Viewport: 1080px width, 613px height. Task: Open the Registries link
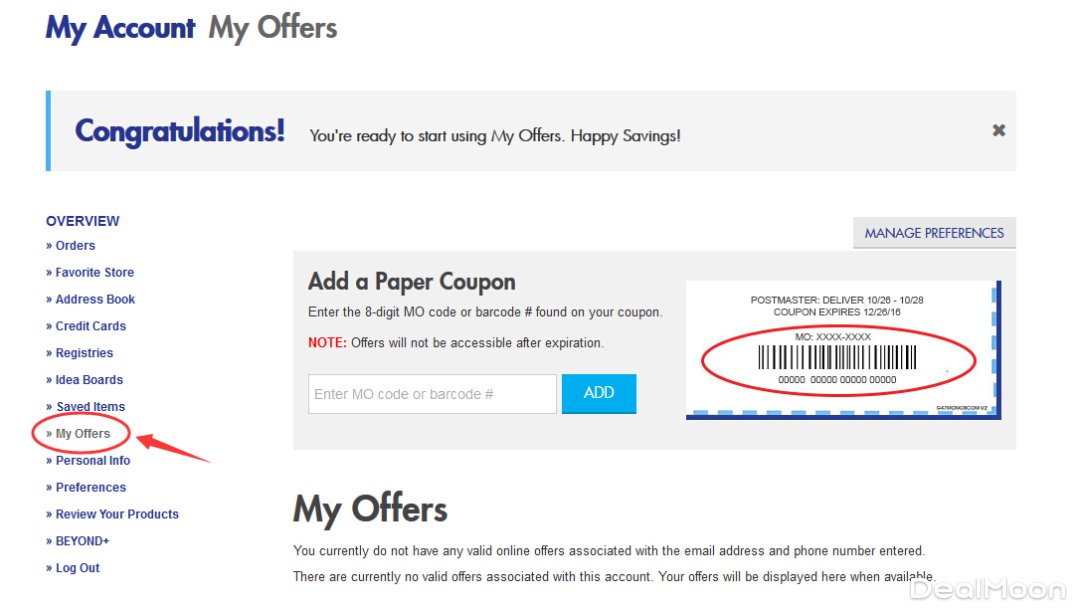(x=84, y=354)
